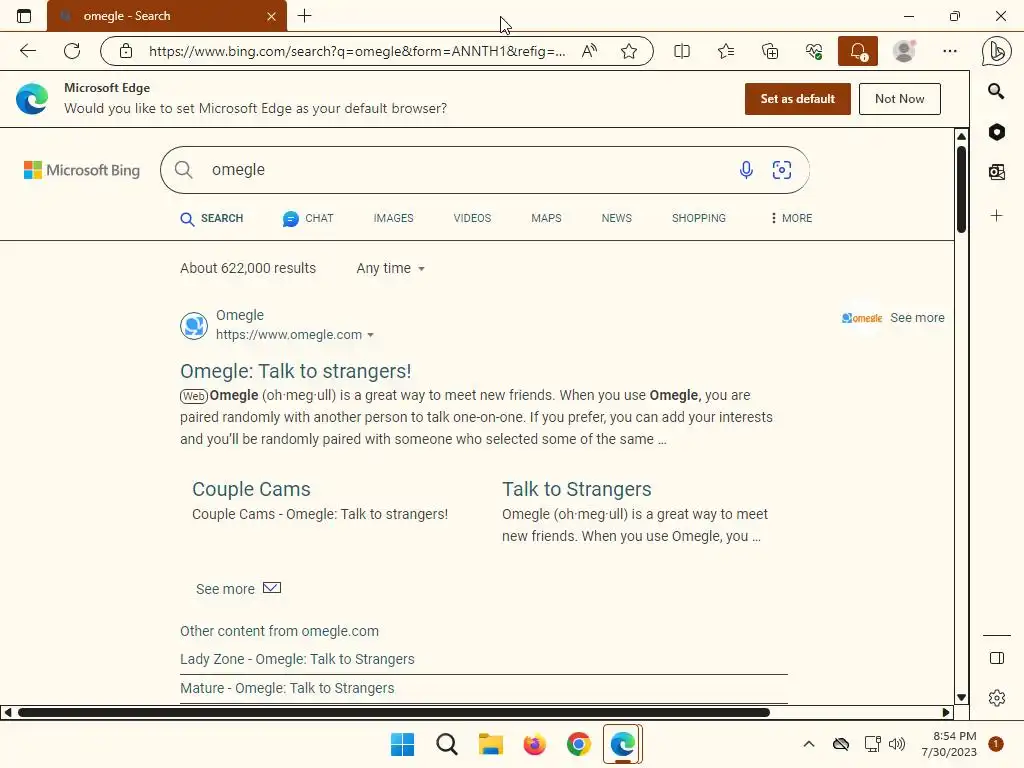Open the Windows Start menu
The width and height of the screenshot is (1024, 768).
pyautogui.click(x=402, y=744)
